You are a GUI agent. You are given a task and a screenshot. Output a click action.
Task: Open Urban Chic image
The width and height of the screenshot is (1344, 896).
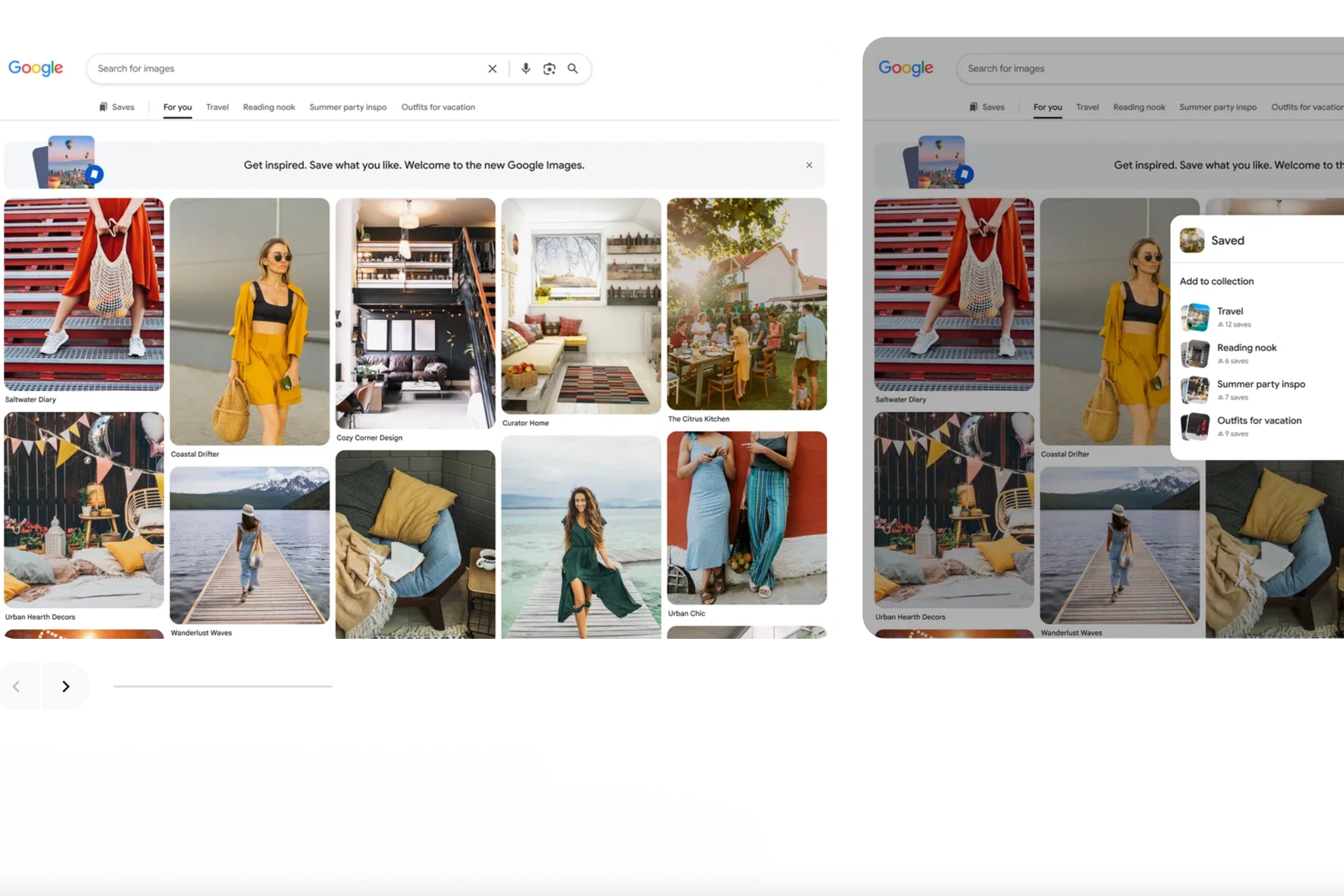[x=747, y=518]
